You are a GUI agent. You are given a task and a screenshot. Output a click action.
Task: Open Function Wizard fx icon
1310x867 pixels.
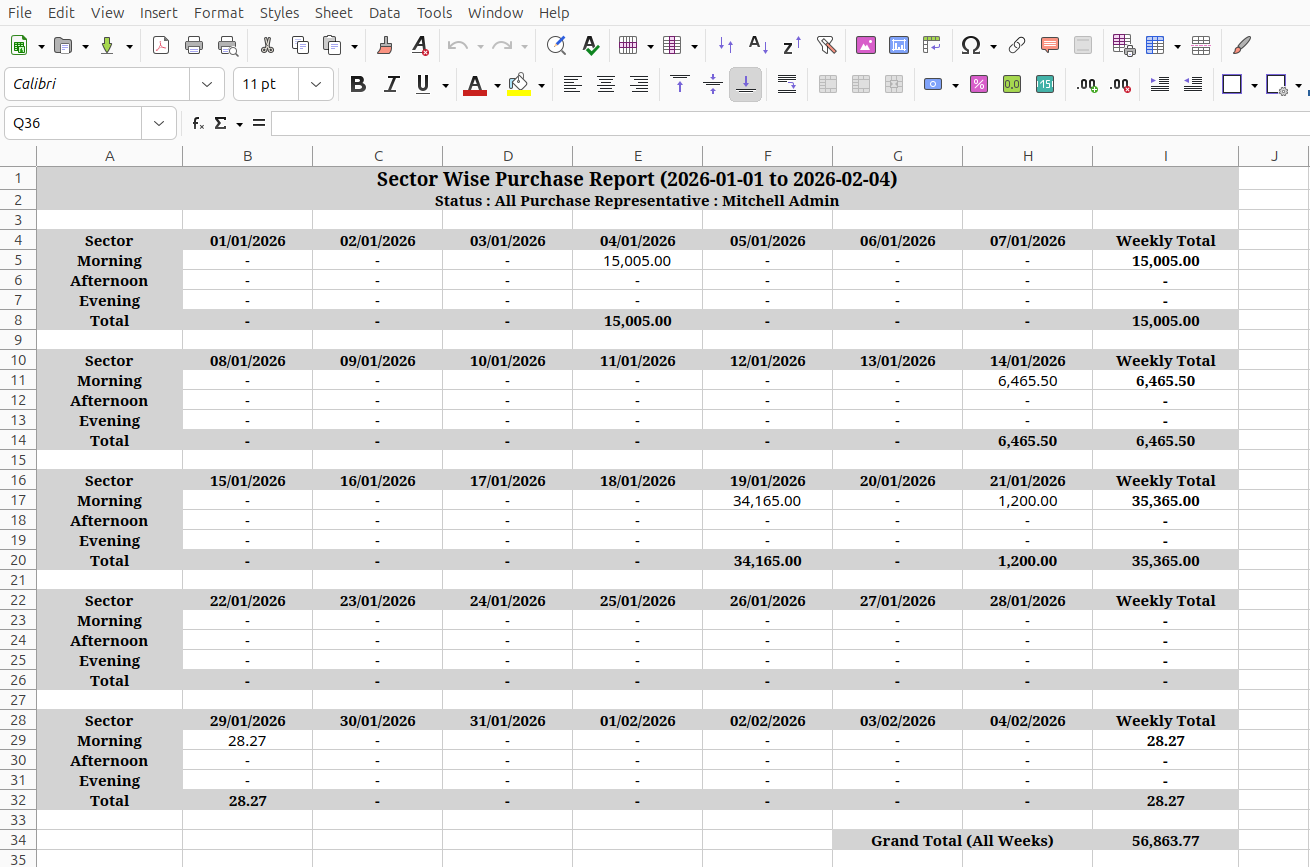(x=198, y=123)
